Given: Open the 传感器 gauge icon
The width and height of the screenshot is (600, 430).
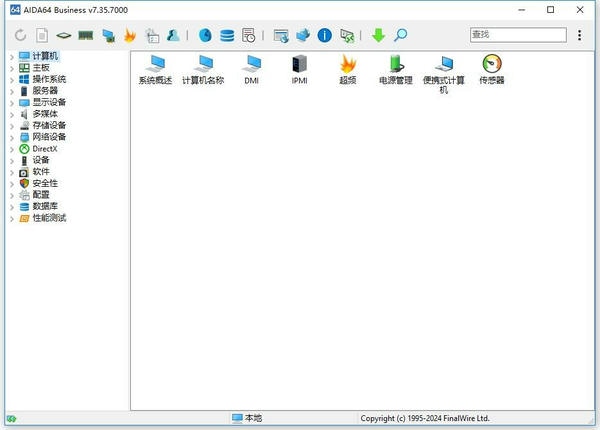Looking at the screenshot, I should pos(492,70).
